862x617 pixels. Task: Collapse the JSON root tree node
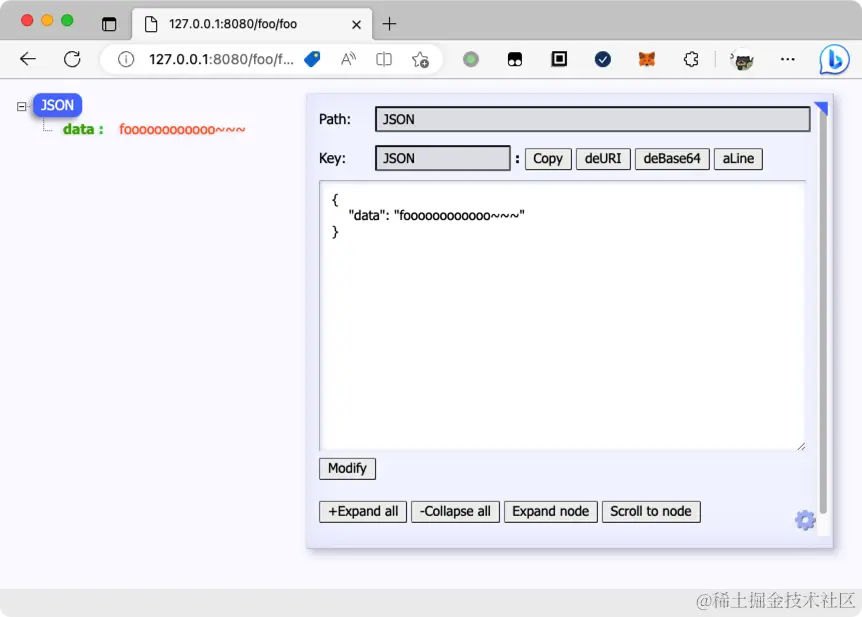(21, 106)
